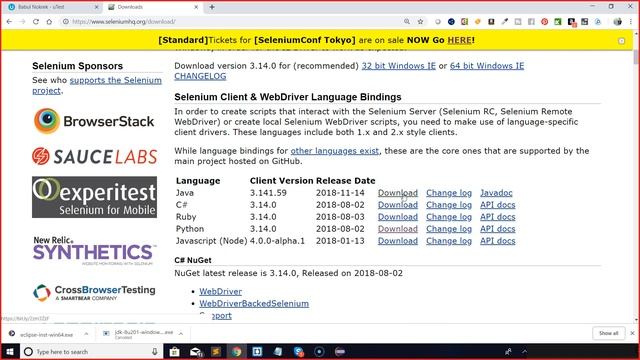Click the profile avatar in Chrome toolbar
Viewport: 640px width, 360px height.
coord(618,22)
